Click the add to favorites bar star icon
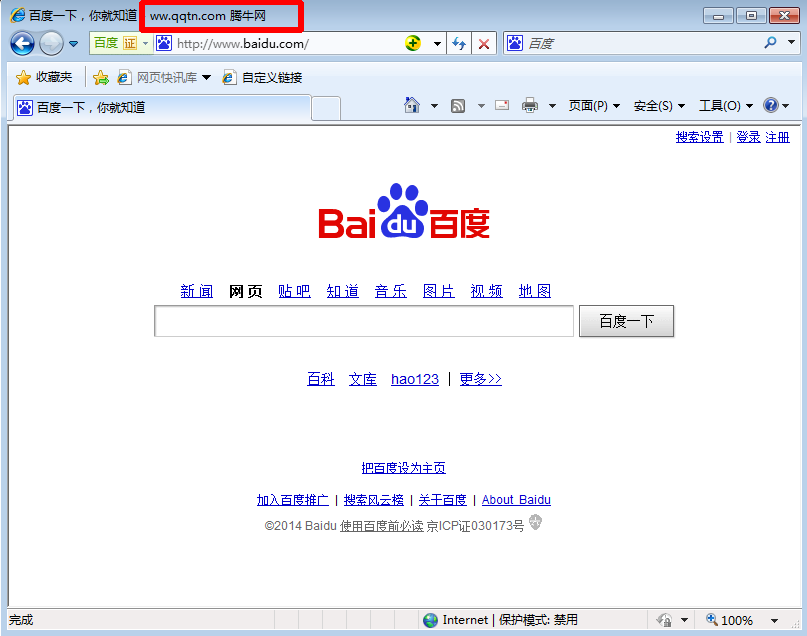 [100, 78]
